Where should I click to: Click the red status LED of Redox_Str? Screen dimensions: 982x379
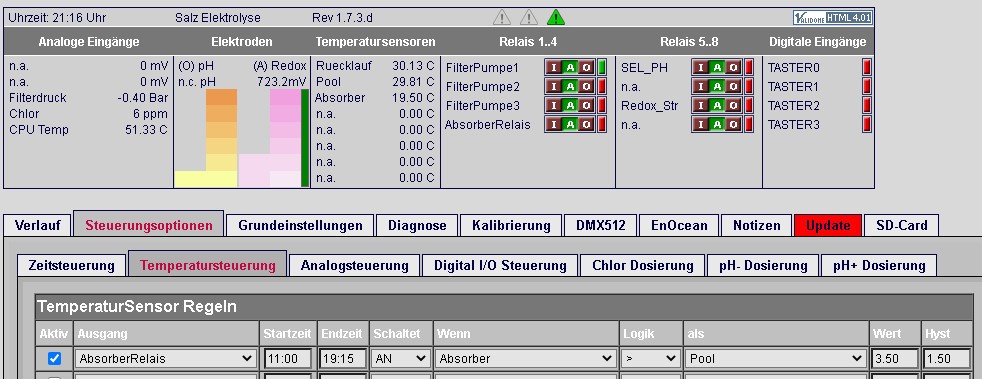click(x=749, y=105)
